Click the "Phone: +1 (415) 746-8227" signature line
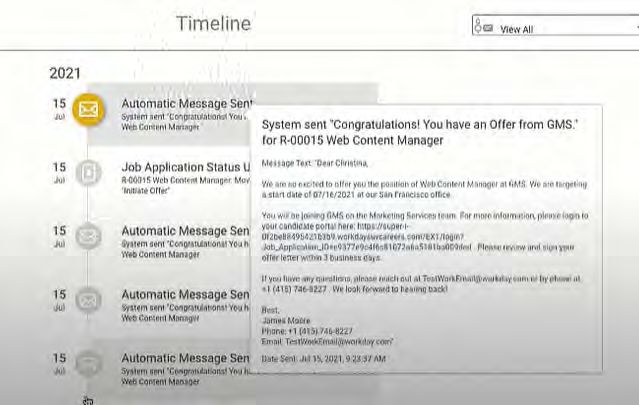 307,331
